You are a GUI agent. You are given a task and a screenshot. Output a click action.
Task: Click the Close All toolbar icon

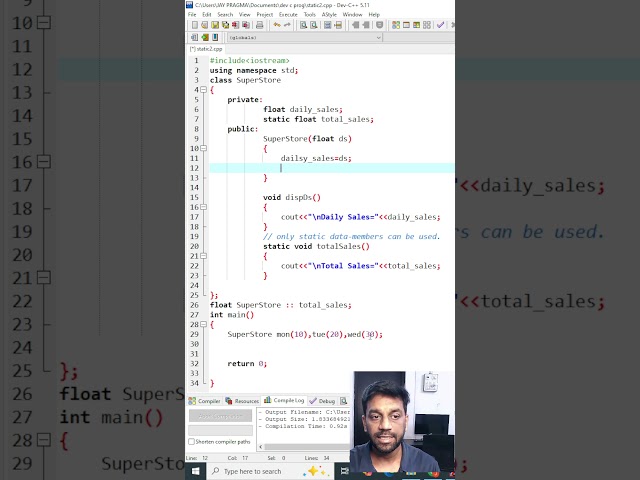click(246, 25)
